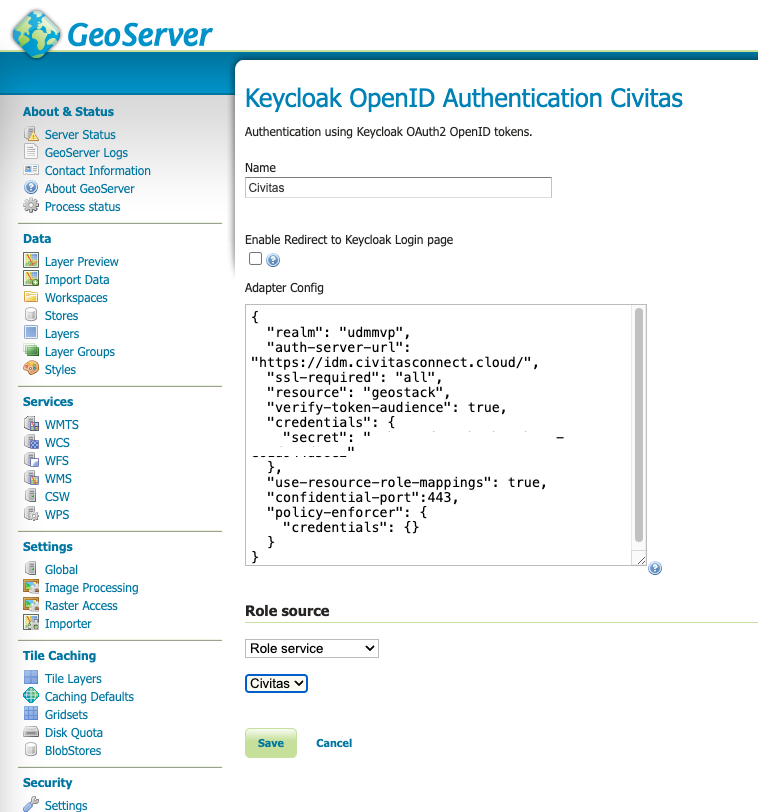
Task: Click inside the Adapter Config textarea
Action: [438, 435]
